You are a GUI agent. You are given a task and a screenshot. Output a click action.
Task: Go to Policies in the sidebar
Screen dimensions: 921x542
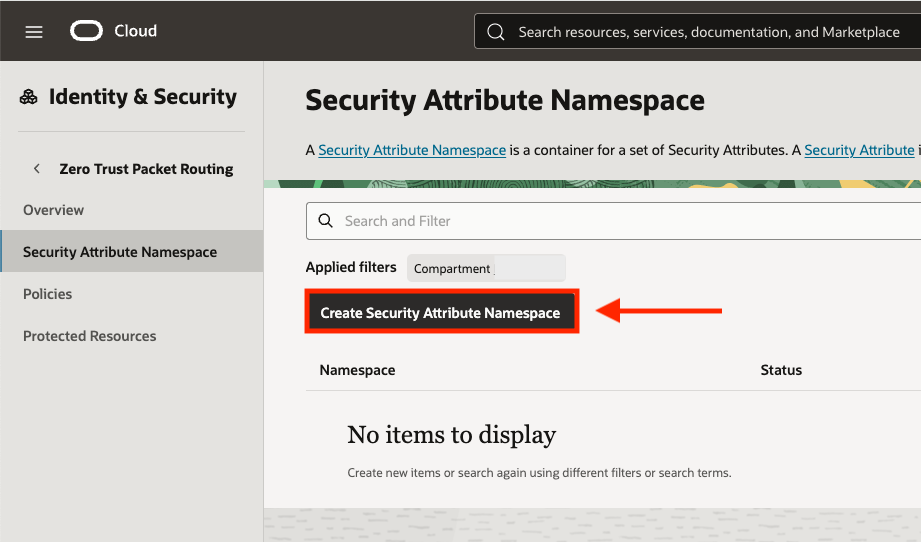[48, 294]
